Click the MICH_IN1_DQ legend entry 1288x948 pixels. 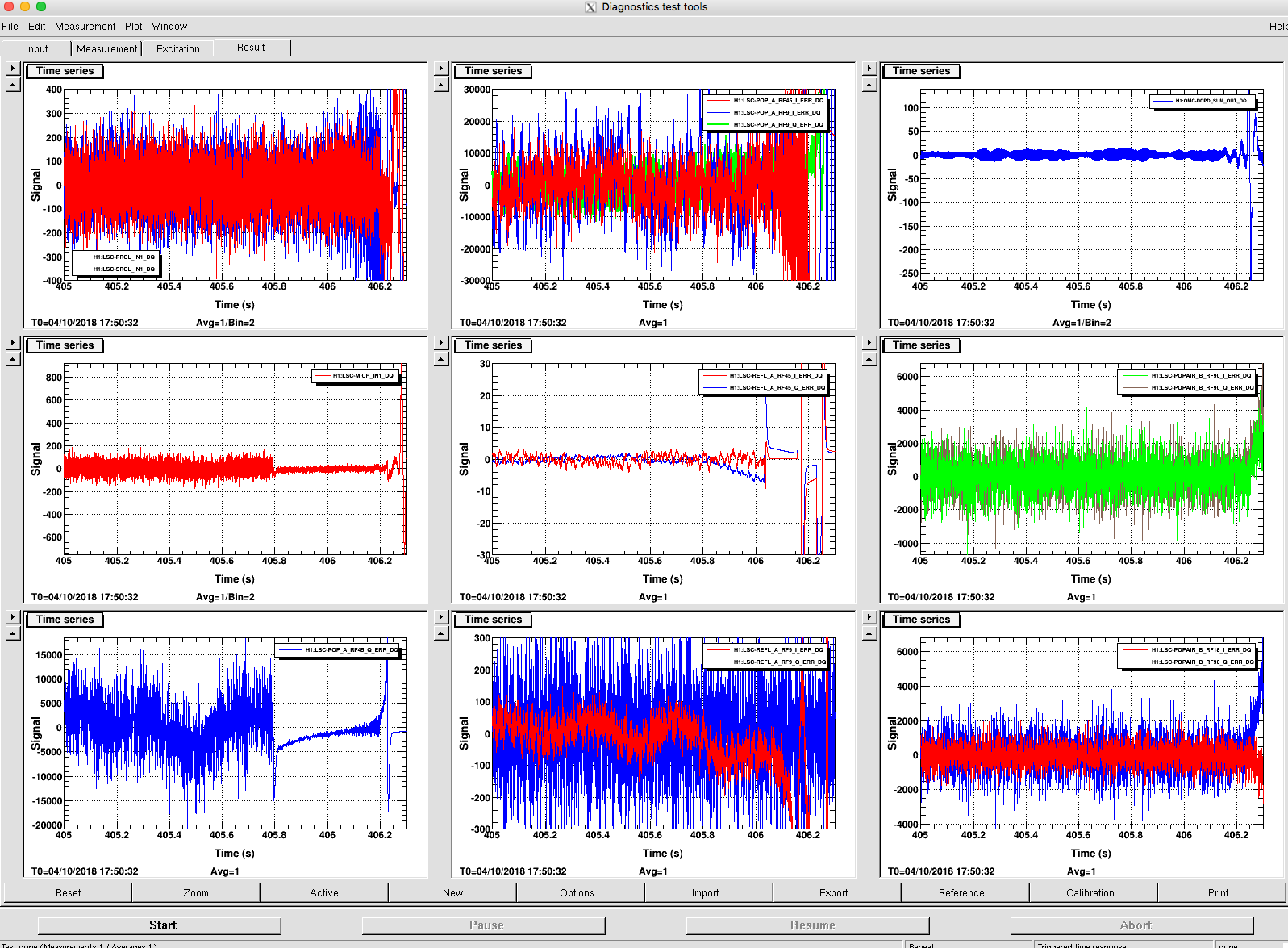point(356,376)
